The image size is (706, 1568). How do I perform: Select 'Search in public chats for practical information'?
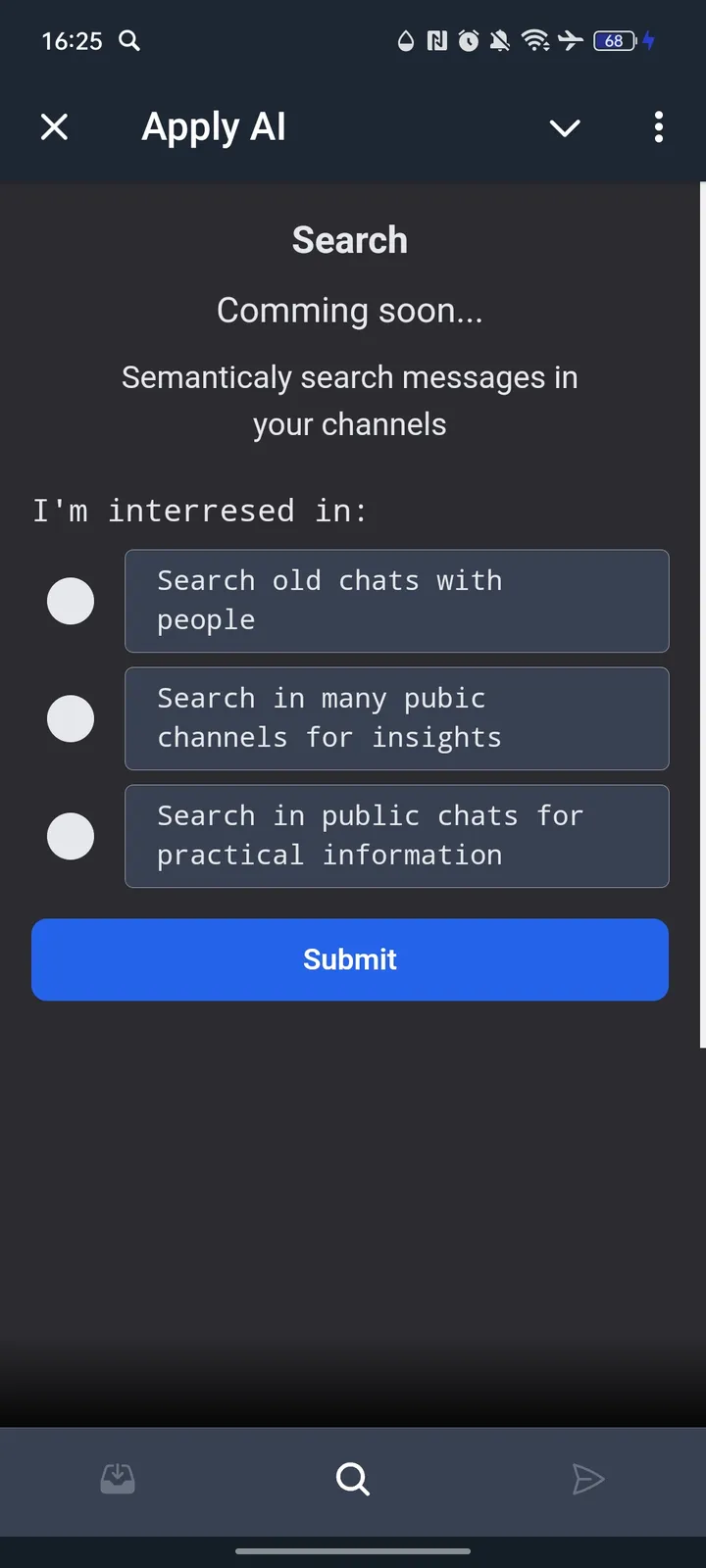pyautogui.click(x=70, y=836)
